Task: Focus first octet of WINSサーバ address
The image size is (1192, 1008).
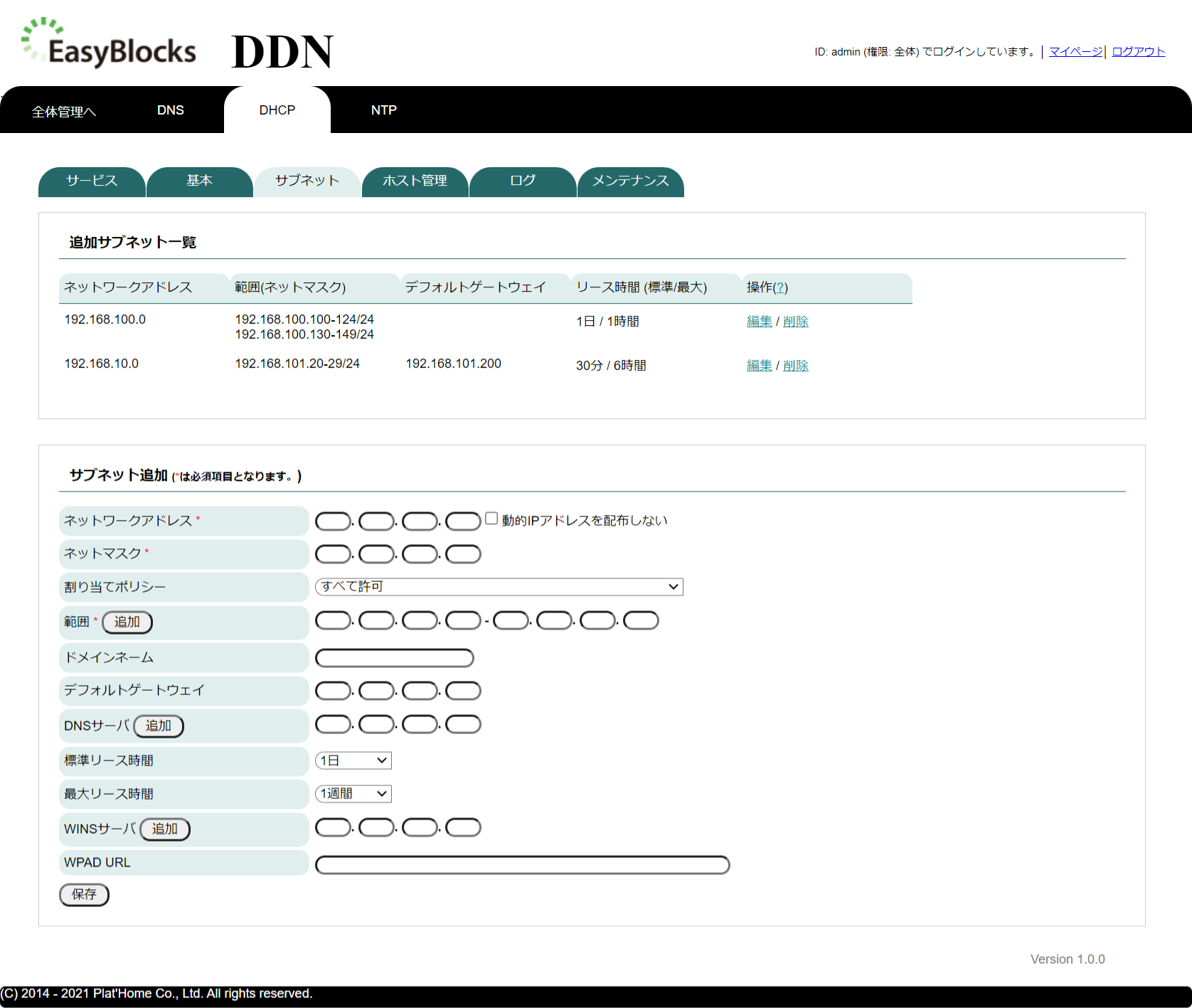Action: [333, 827]
